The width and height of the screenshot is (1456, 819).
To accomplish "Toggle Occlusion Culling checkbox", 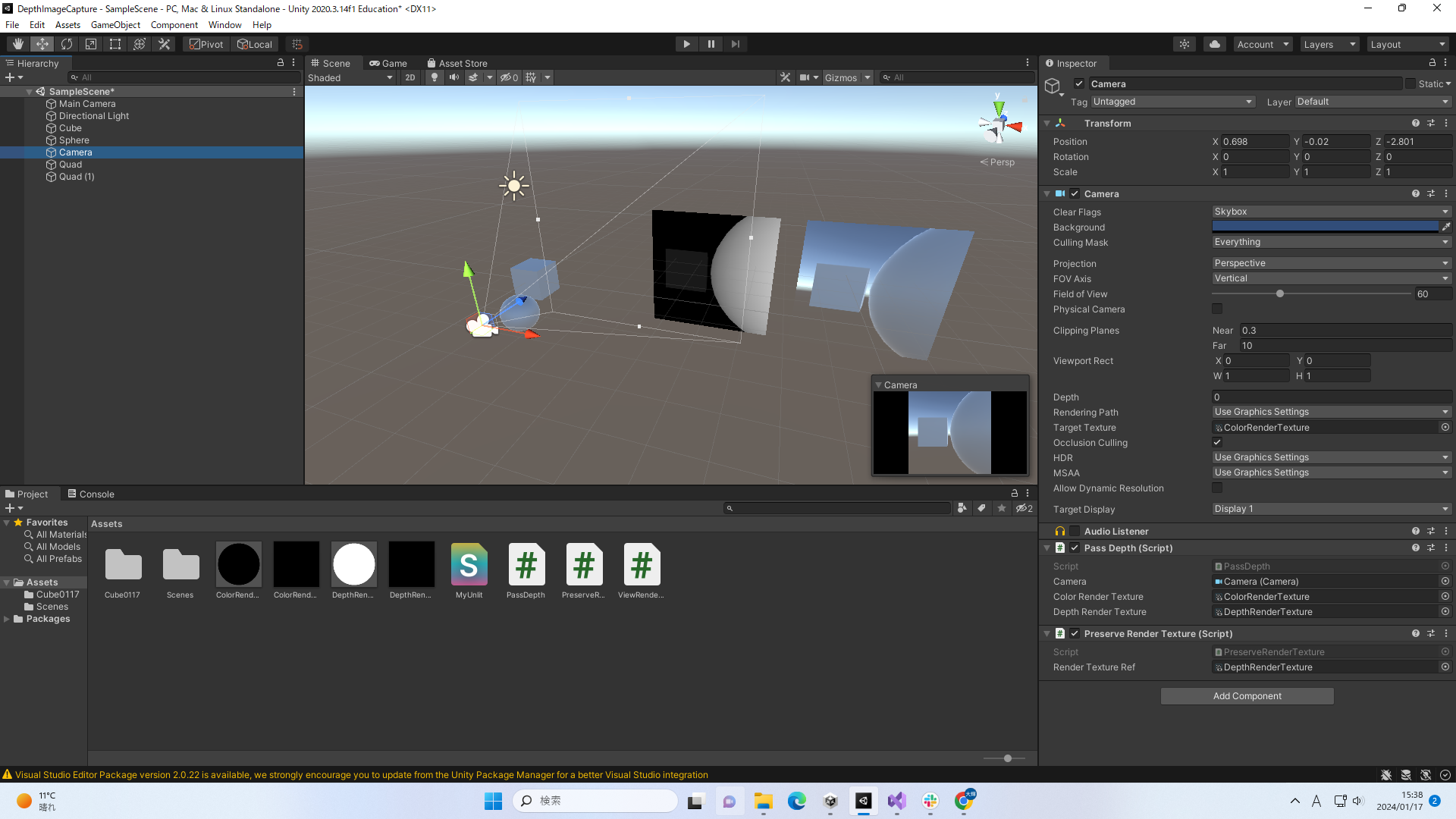I will coord(1217,443).
